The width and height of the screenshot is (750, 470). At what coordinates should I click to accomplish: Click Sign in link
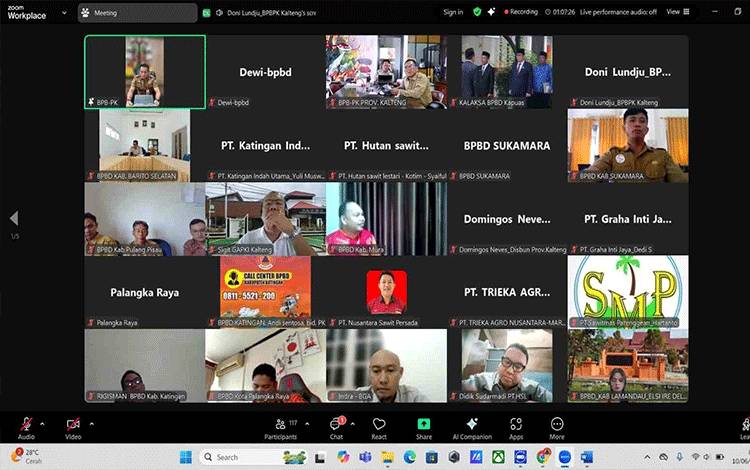click(453, 12)
